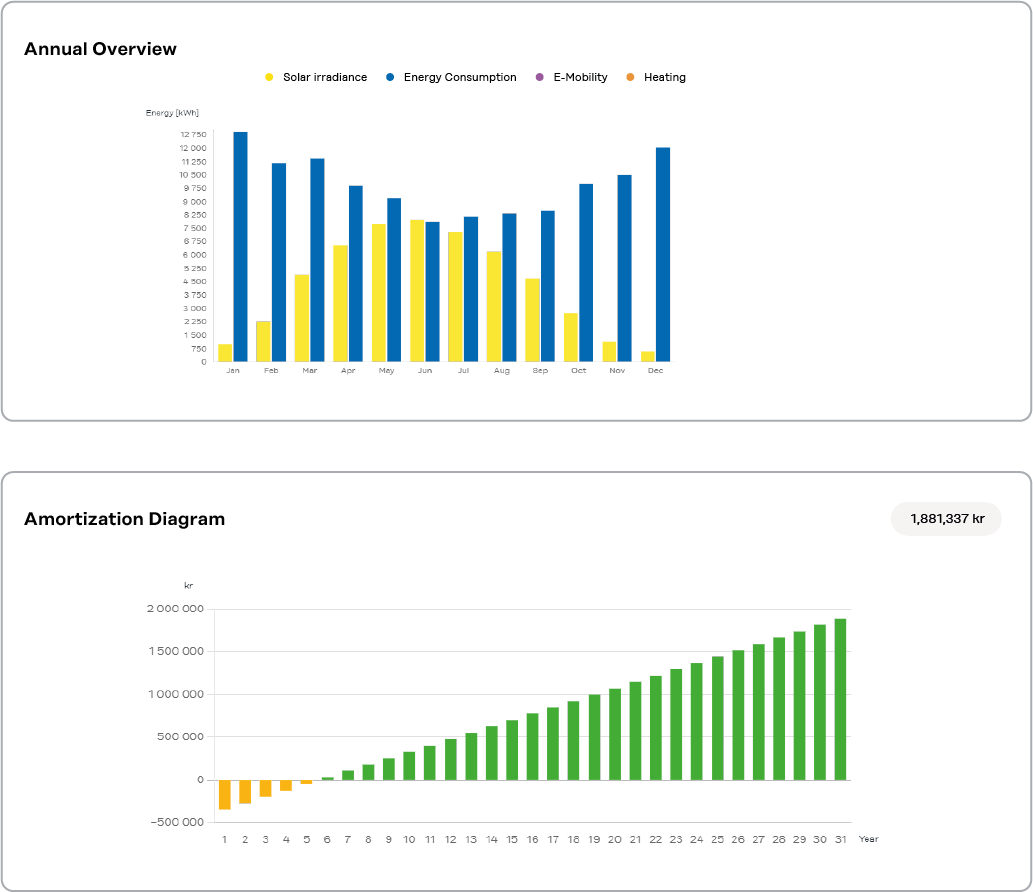Click the −500 000 axis value
The height and width of the screenshot is (892, 1033).
click(x=177, y=822)
